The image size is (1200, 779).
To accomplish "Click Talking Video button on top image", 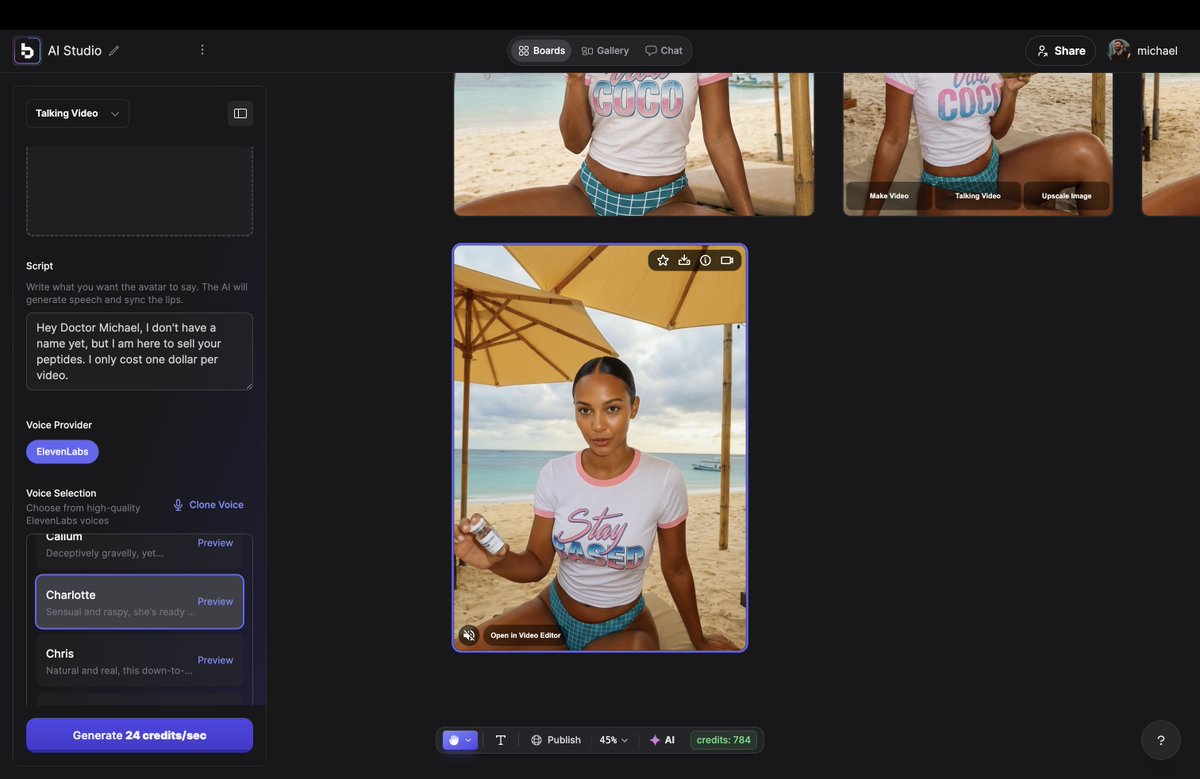I will [978, 196].
